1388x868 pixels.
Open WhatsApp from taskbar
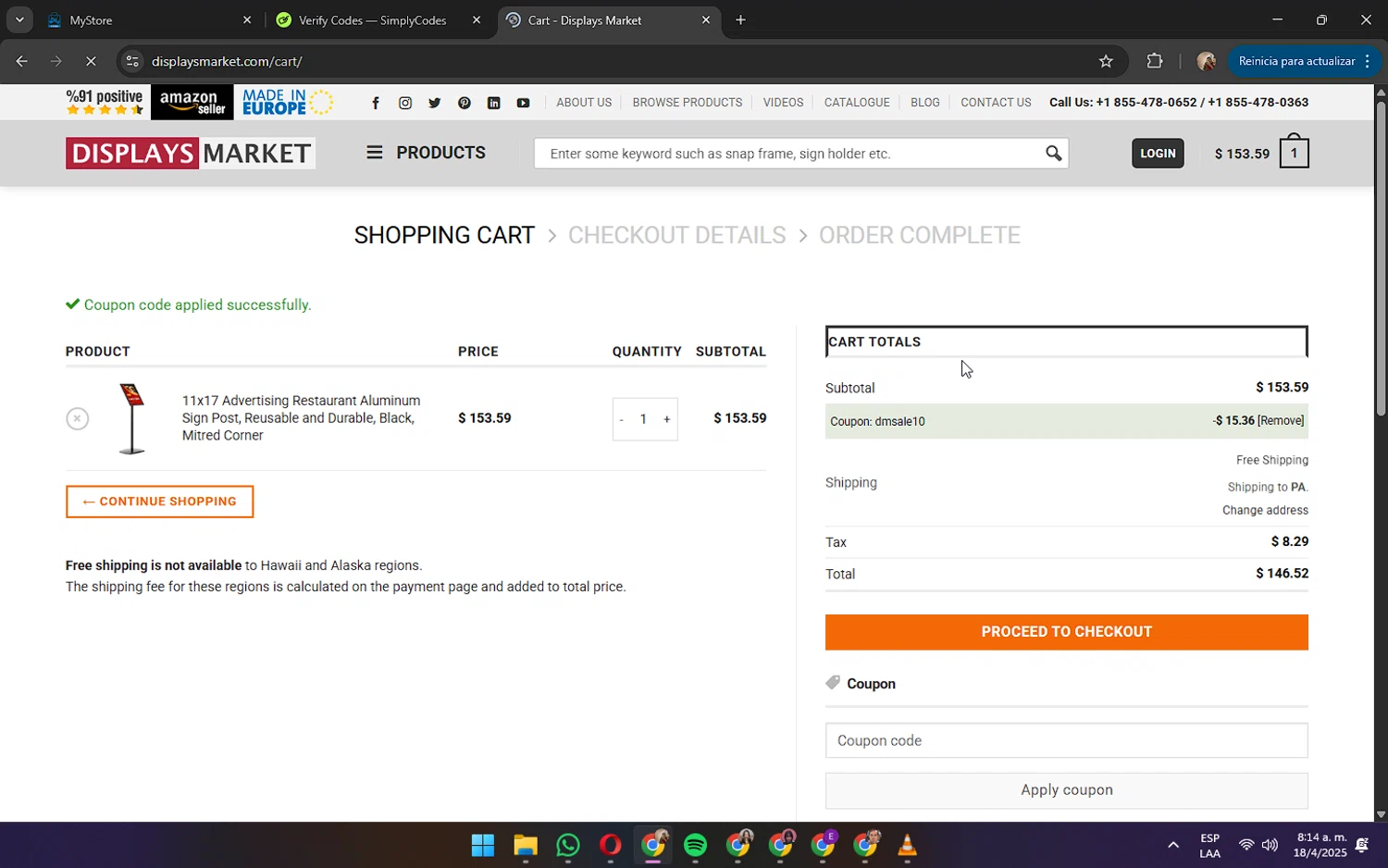point(568,846)
